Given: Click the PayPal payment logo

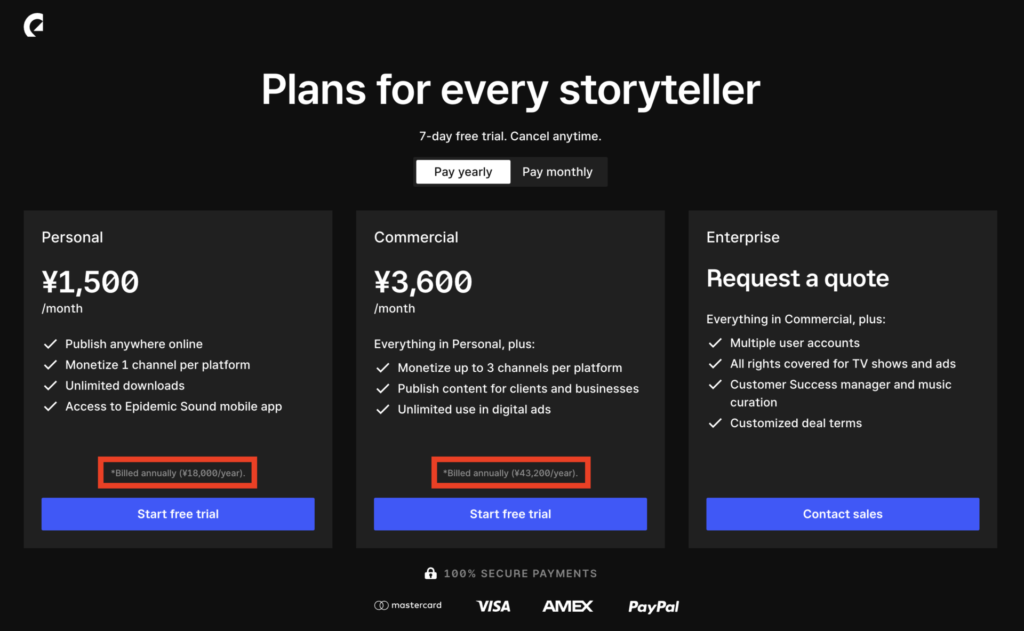Looking at the screenshot, I should [x=653, y=607].
